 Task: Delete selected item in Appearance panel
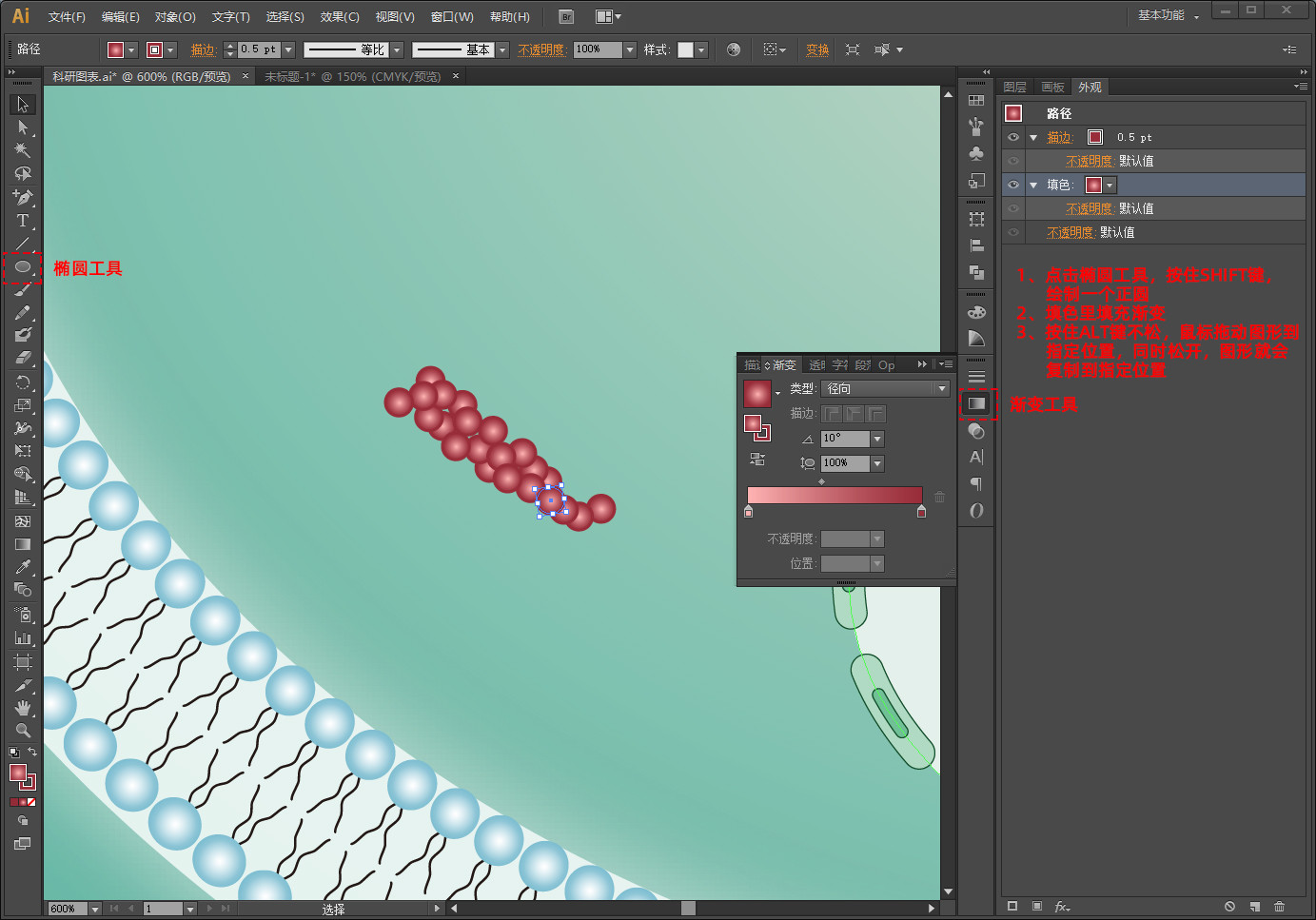(x=1279, y=907)
